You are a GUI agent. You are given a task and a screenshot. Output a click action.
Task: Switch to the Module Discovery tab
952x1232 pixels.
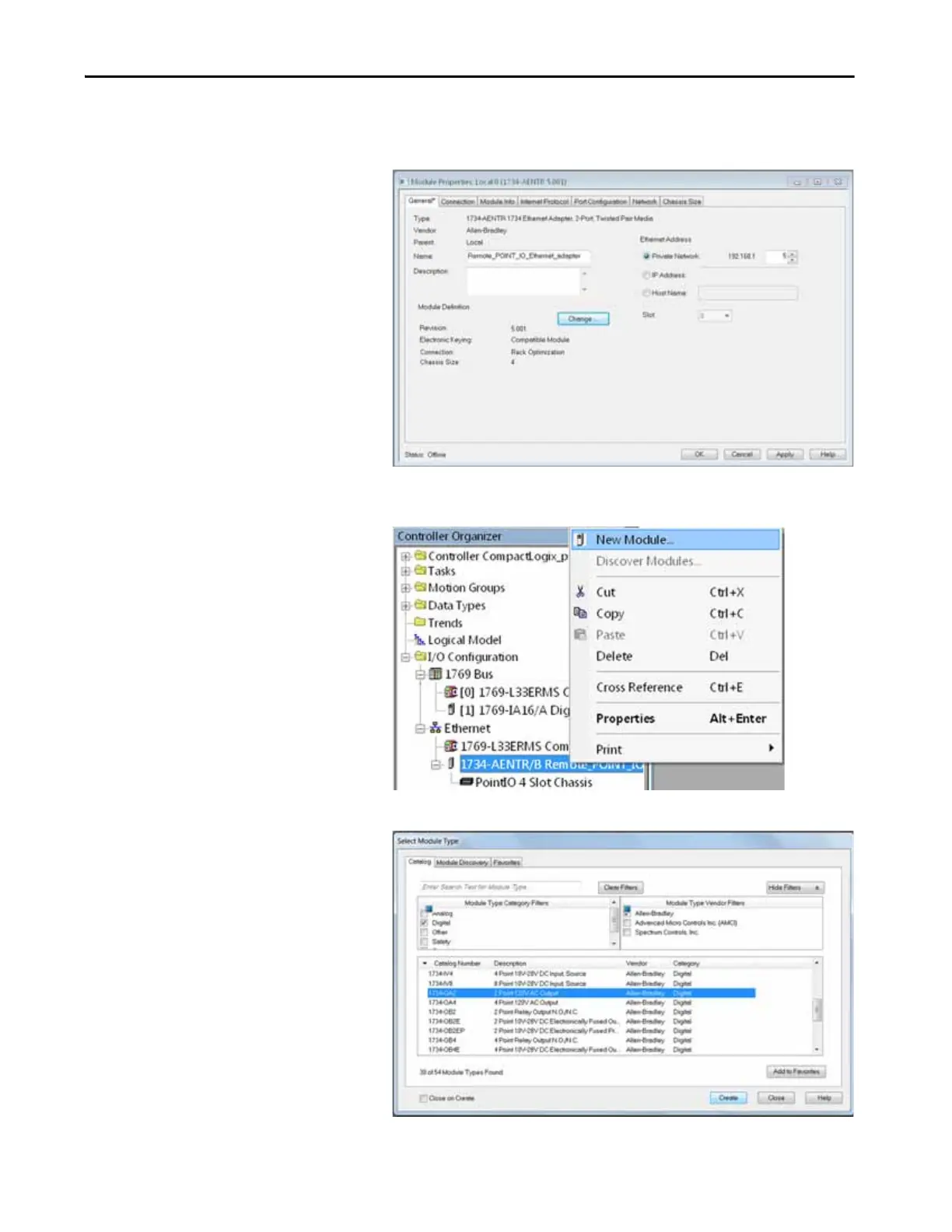click(462, 862)
